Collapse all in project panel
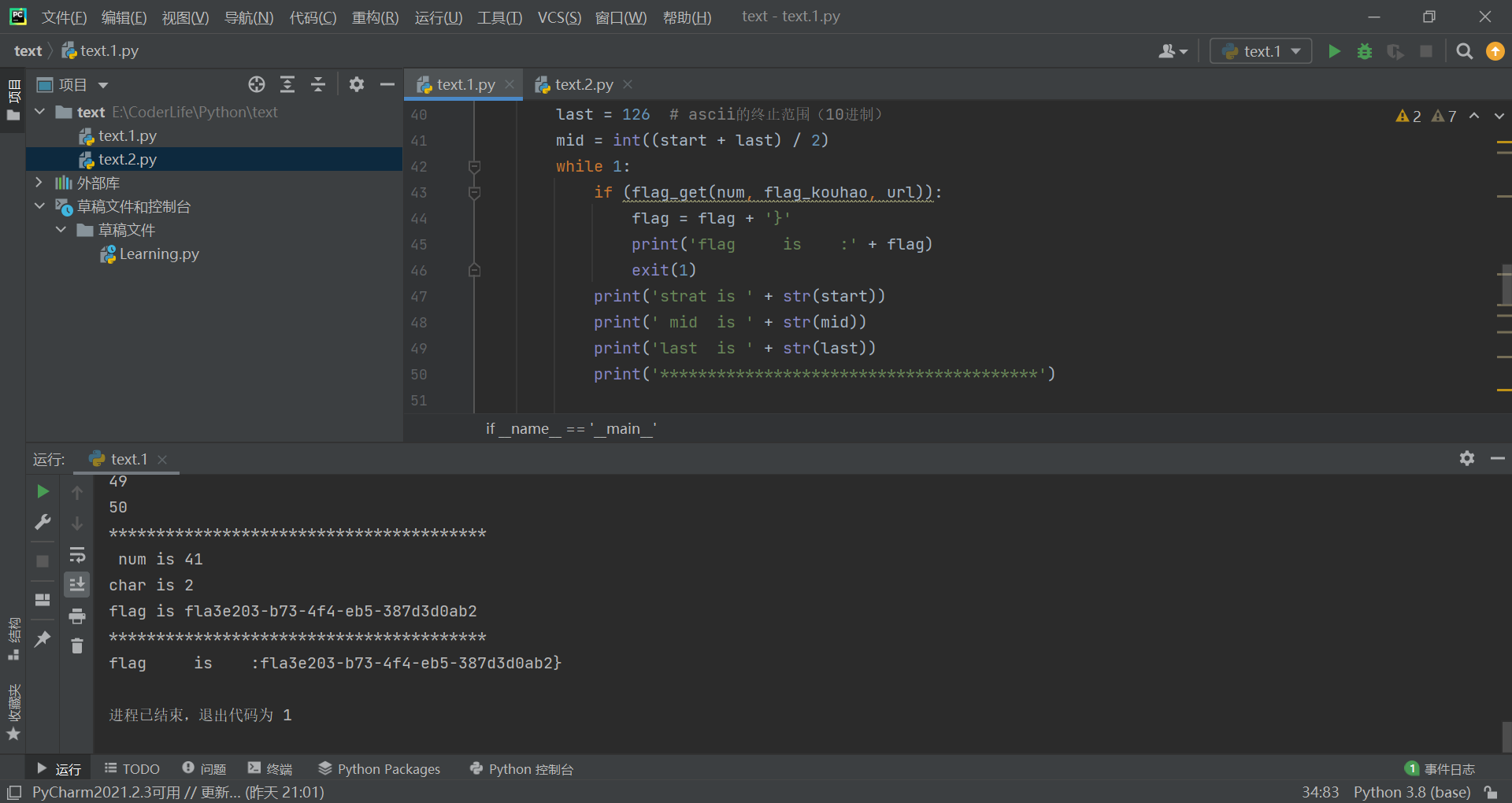This screenshot has width=1512, height=803. 318,84
